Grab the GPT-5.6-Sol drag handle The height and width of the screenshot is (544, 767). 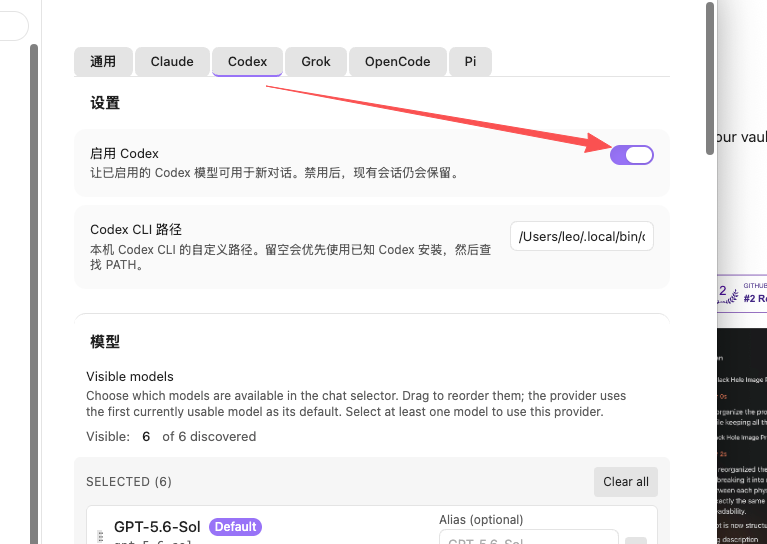pos(100,536)
